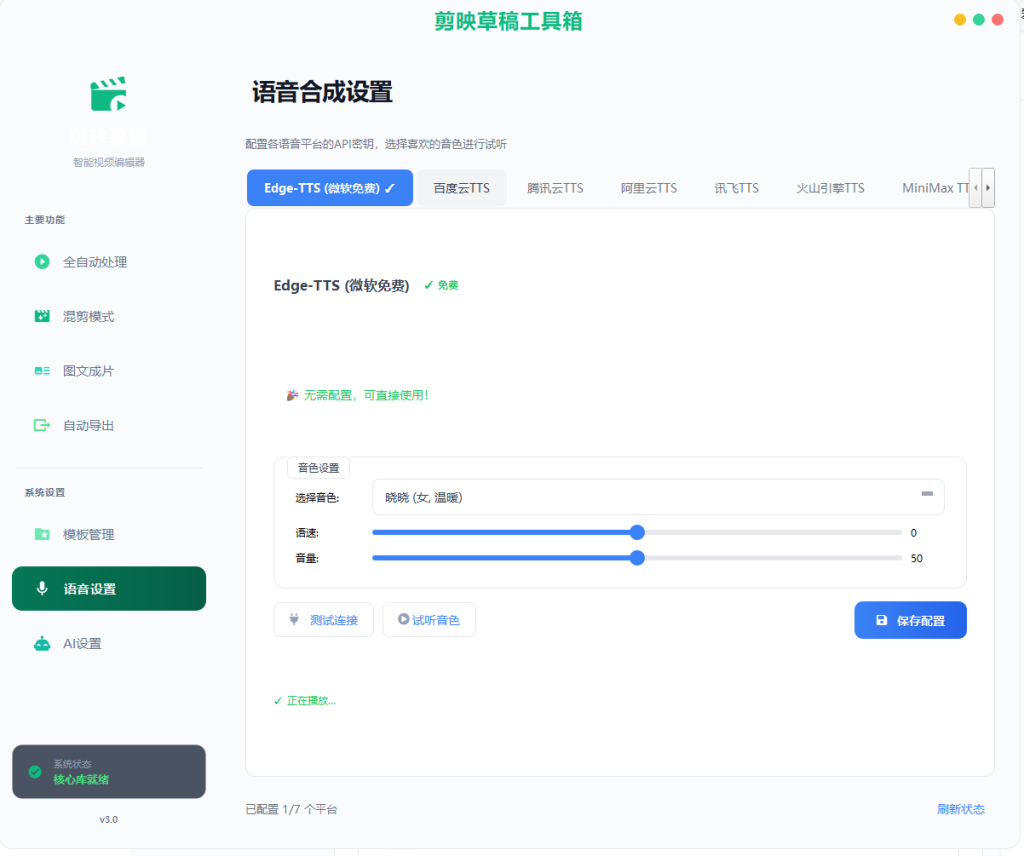Viewport: 1024px width, 856px height.
Task: Show more tabs with right arrow
Action: coord(988,188)
